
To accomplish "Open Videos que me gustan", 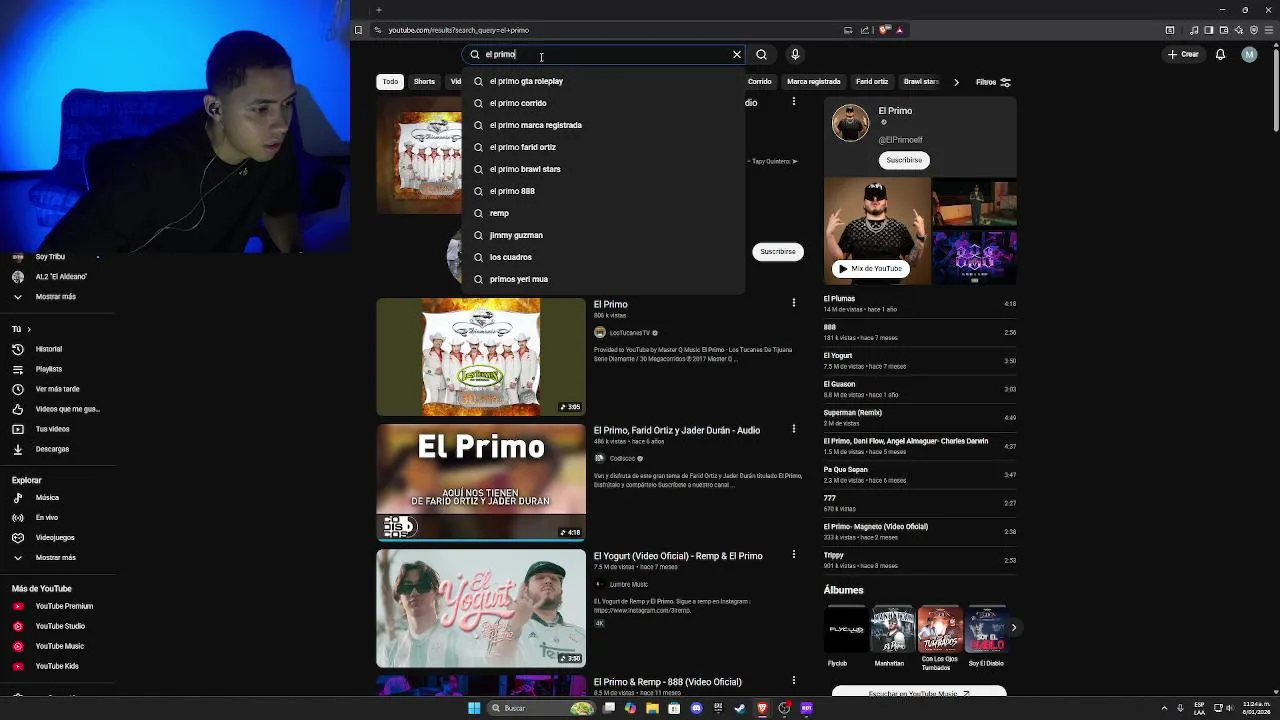I will 67,409.
